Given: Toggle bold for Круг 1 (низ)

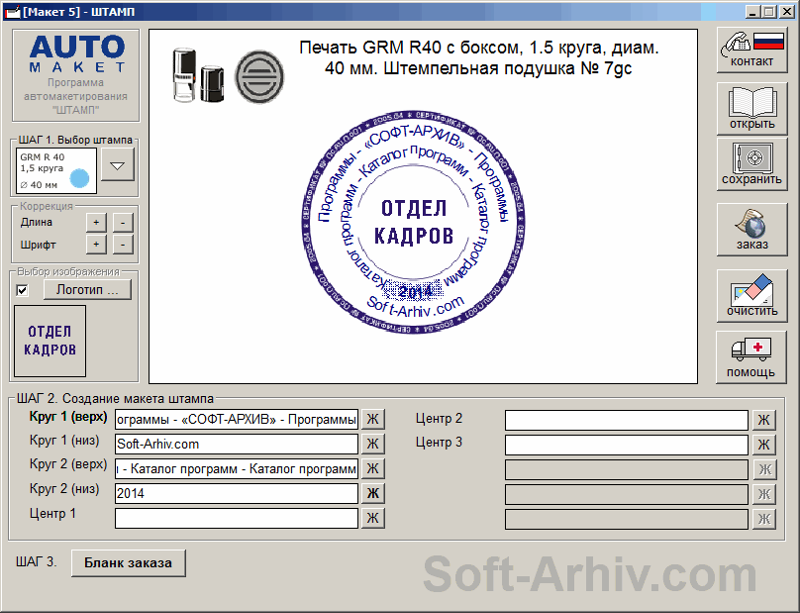Looking at the screenshot, I should [x=373, y=444].
